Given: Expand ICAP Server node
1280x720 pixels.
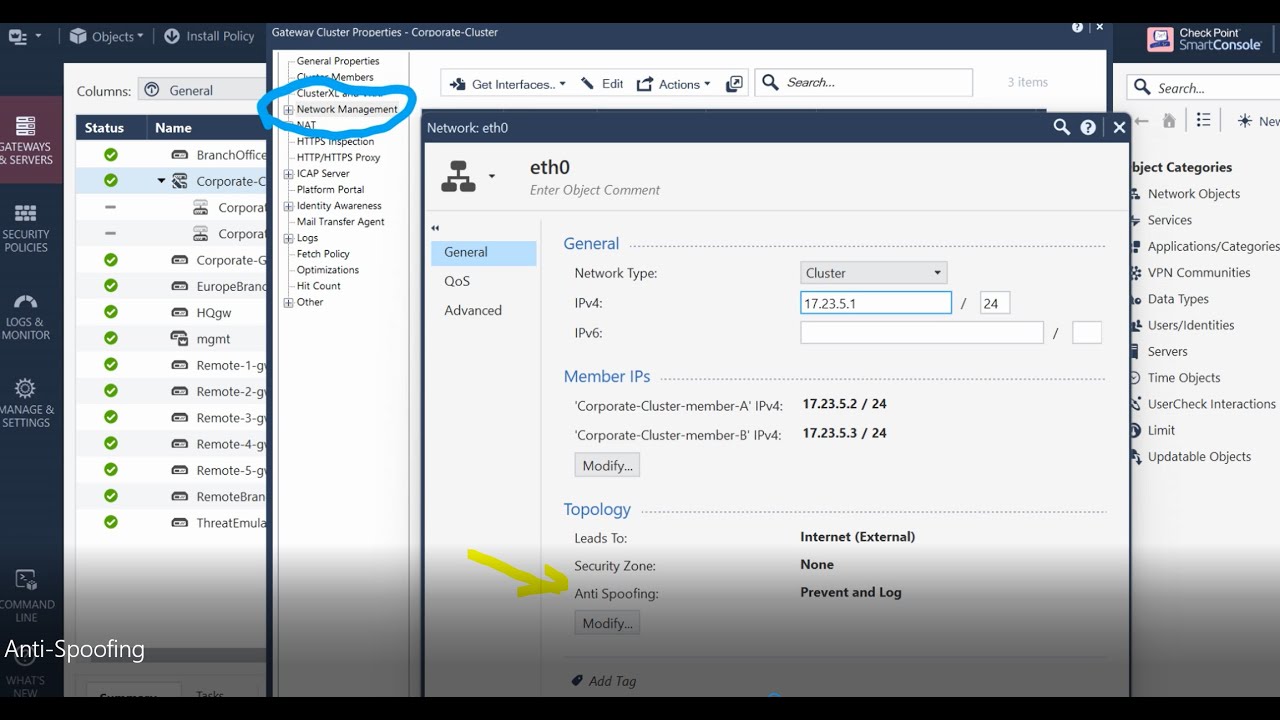Looking at the screenshot, I should tap(288, 173).
